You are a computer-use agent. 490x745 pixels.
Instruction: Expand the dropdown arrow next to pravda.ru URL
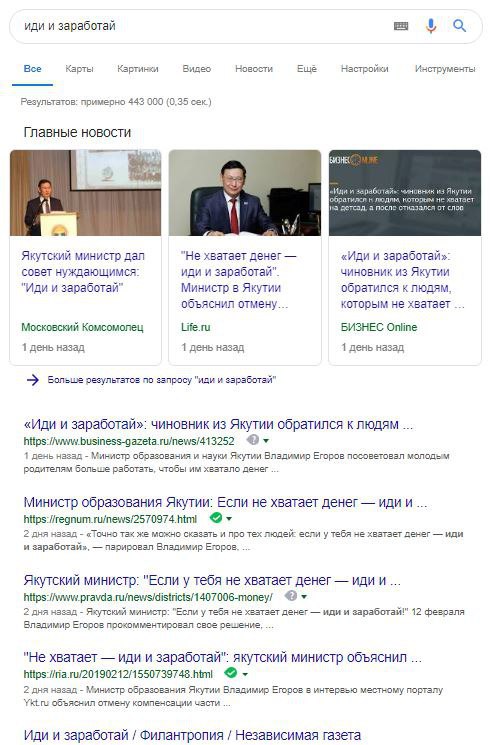(304, 597)
